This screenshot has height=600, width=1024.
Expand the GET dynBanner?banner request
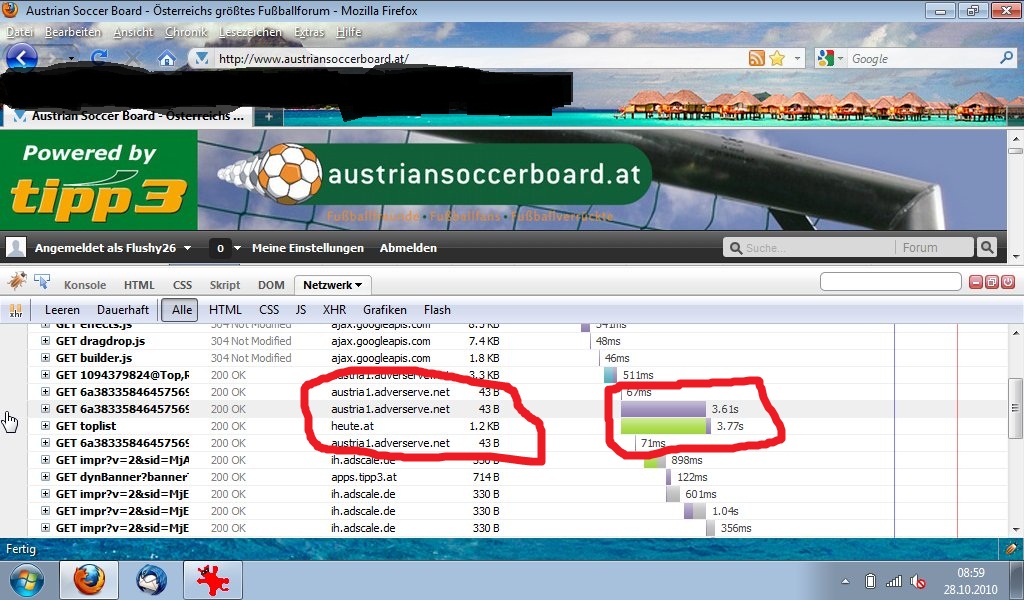click(x=45, y=477)
